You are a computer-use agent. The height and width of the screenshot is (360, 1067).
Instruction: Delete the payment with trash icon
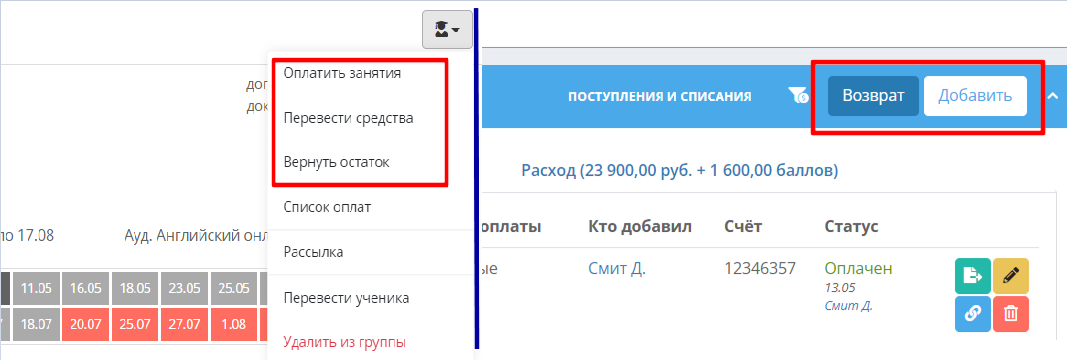point(1011,314)
